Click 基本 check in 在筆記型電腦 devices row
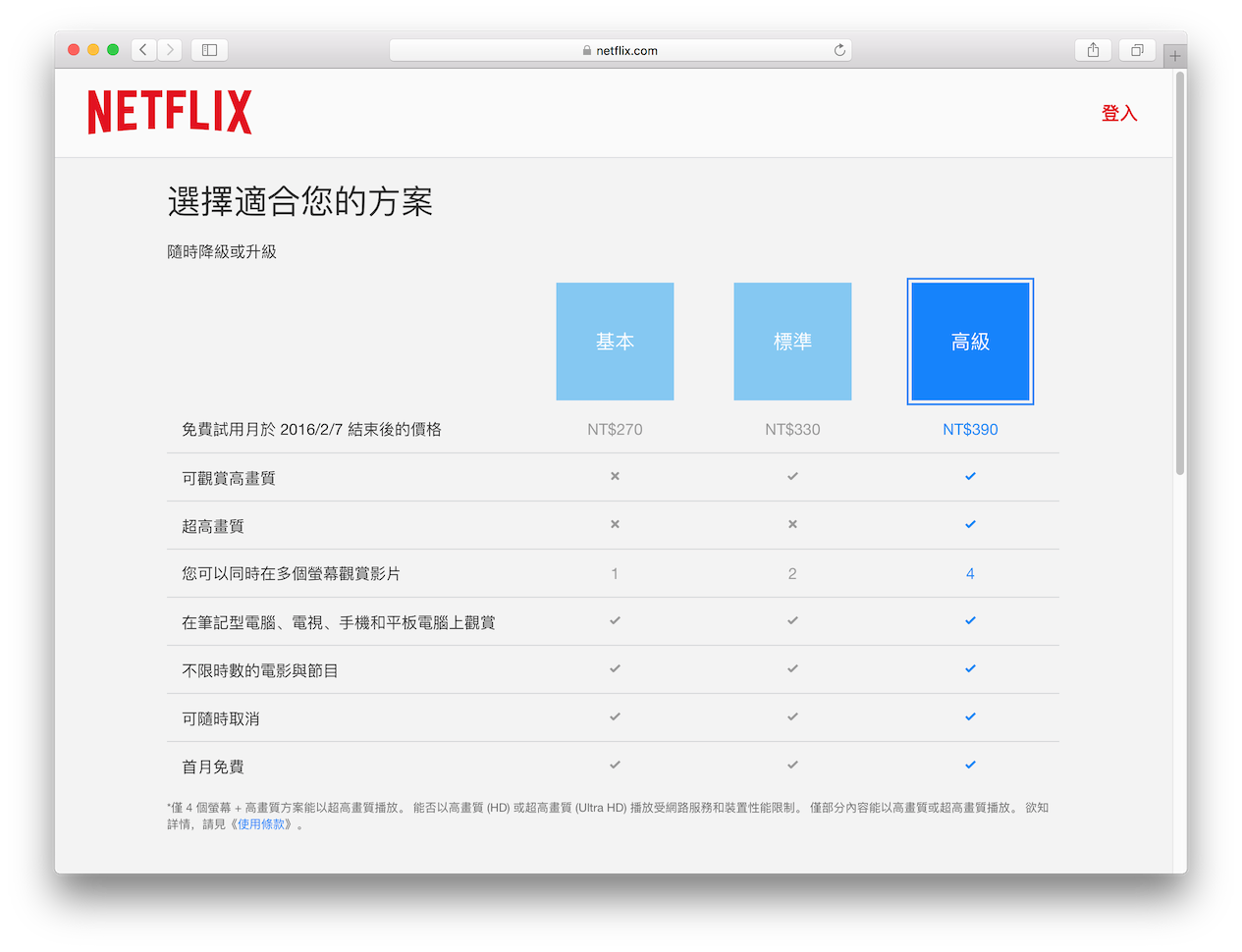This screenshot has height=952, width=1242. pyautogui.click(x=615, y=620)
